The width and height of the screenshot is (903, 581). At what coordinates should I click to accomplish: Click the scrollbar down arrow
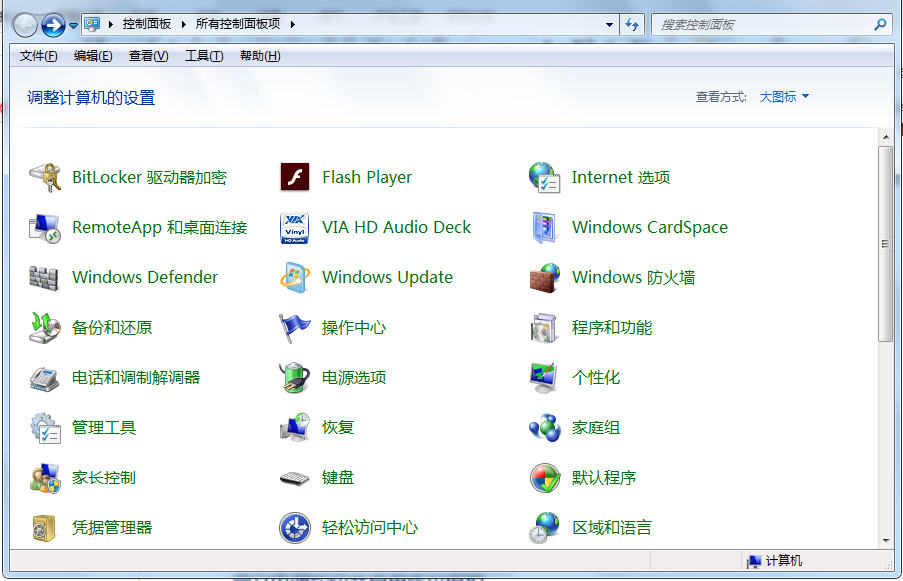click(886, 541)
